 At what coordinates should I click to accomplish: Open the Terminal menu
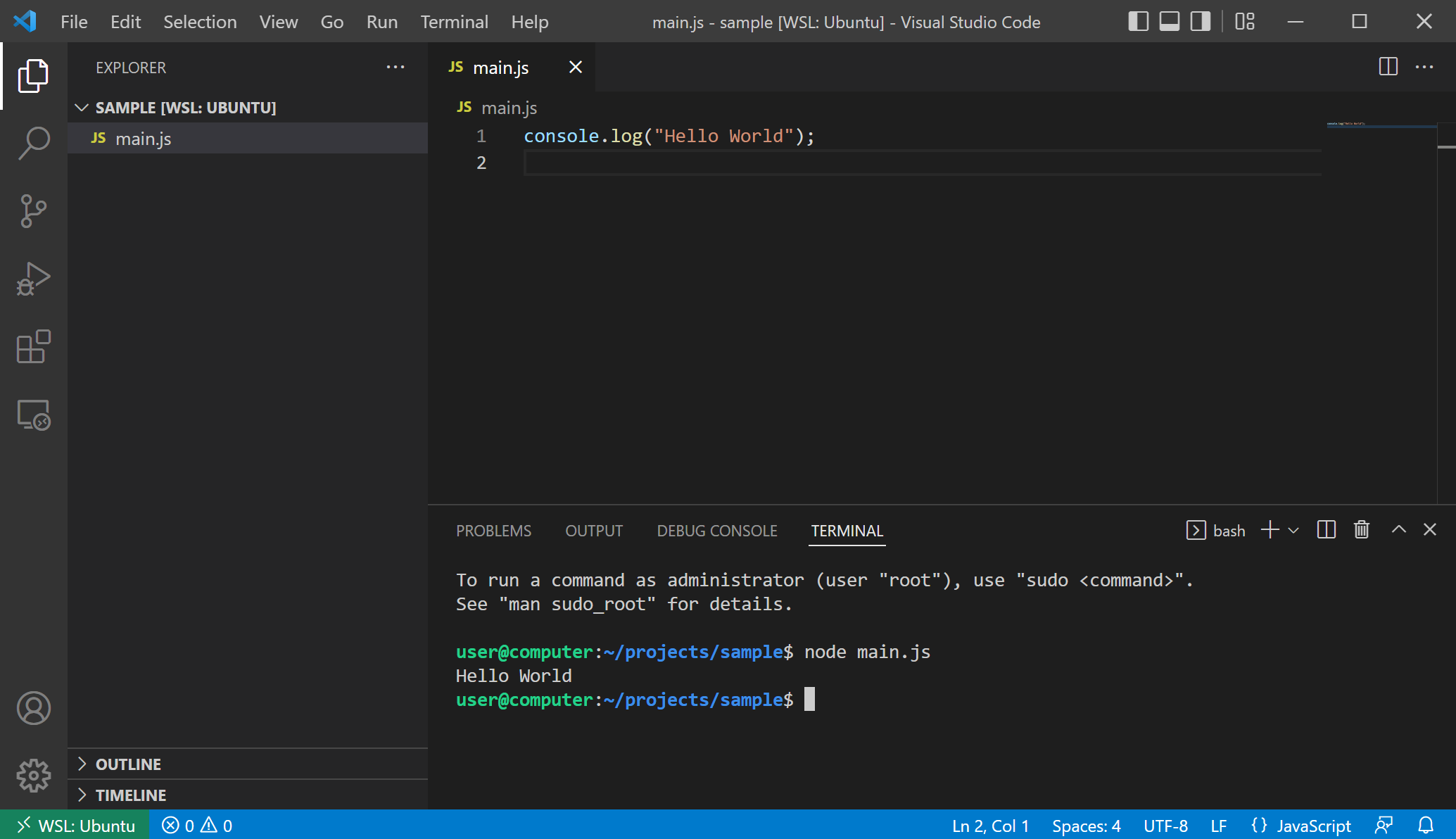point(454,22)
